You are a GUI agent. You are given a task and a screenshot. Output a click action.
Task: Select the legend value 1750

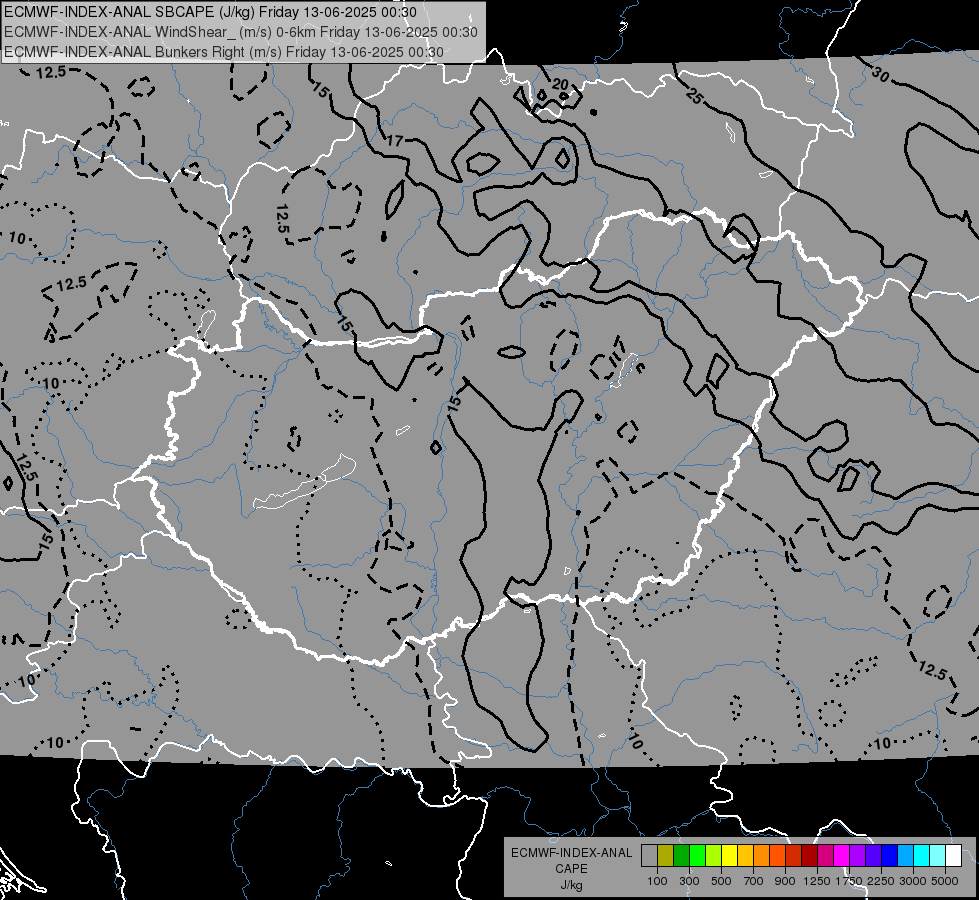tap(849, 881)
